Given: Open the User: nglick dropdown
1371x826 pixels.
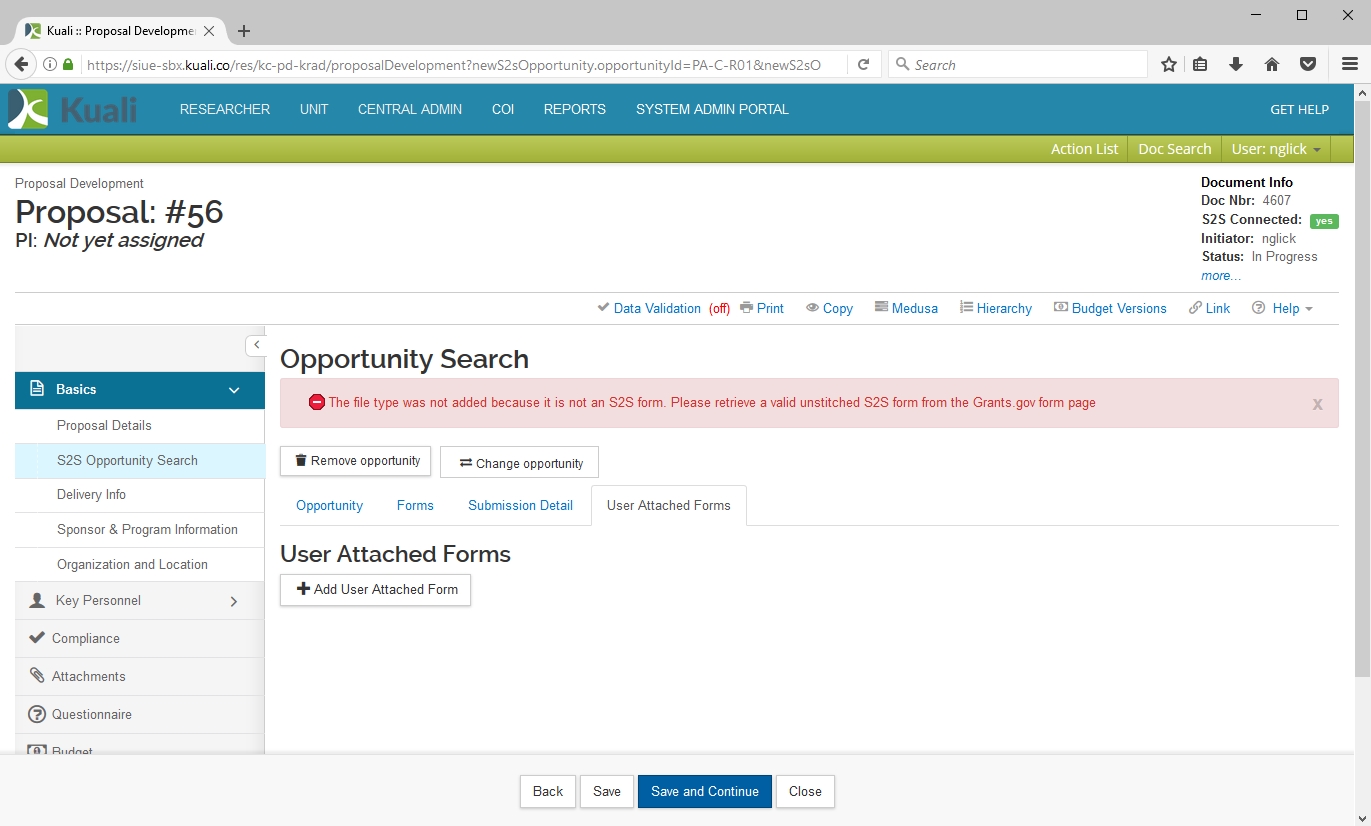Looking at the screenshot, I should point(1276,149).
